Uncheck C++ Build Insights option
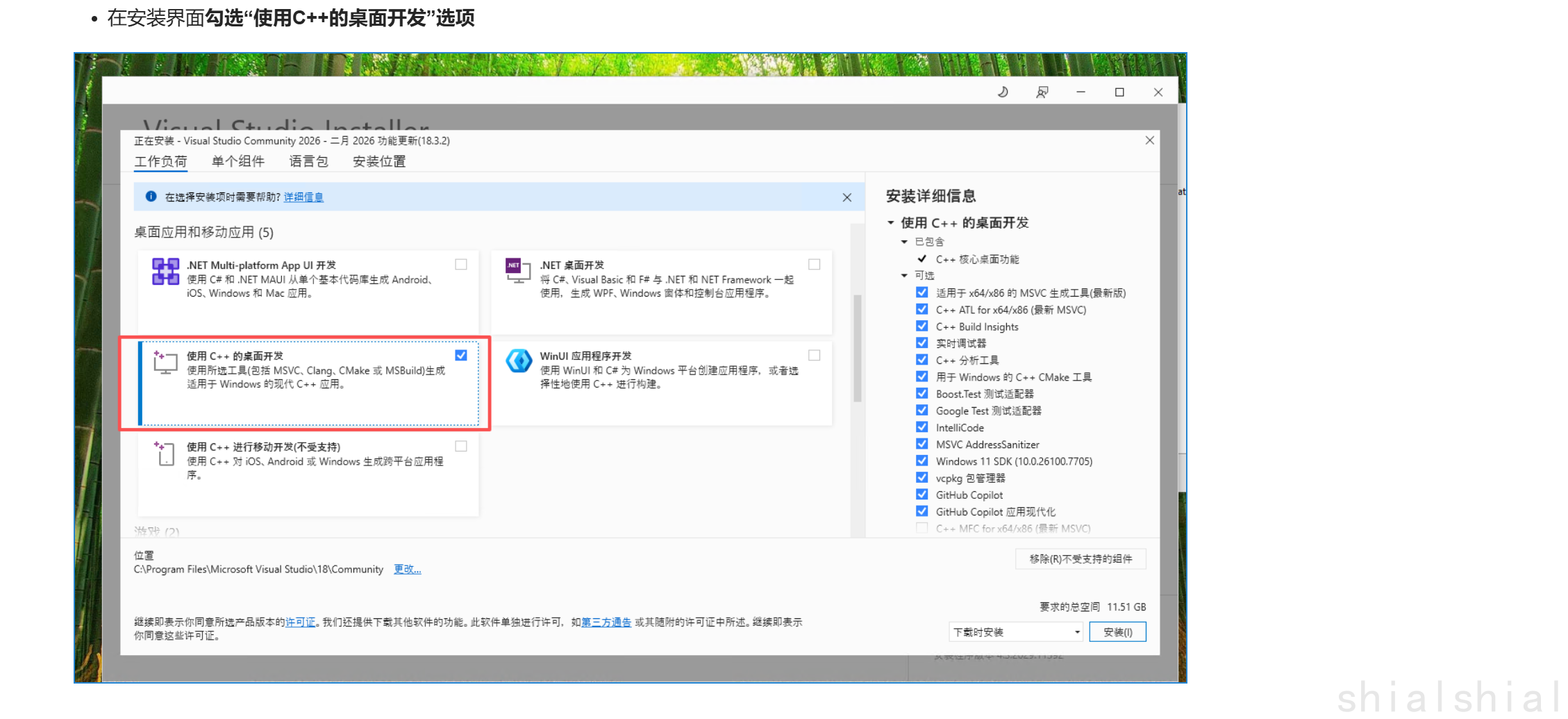The image size is (1568, 719). 921,326
